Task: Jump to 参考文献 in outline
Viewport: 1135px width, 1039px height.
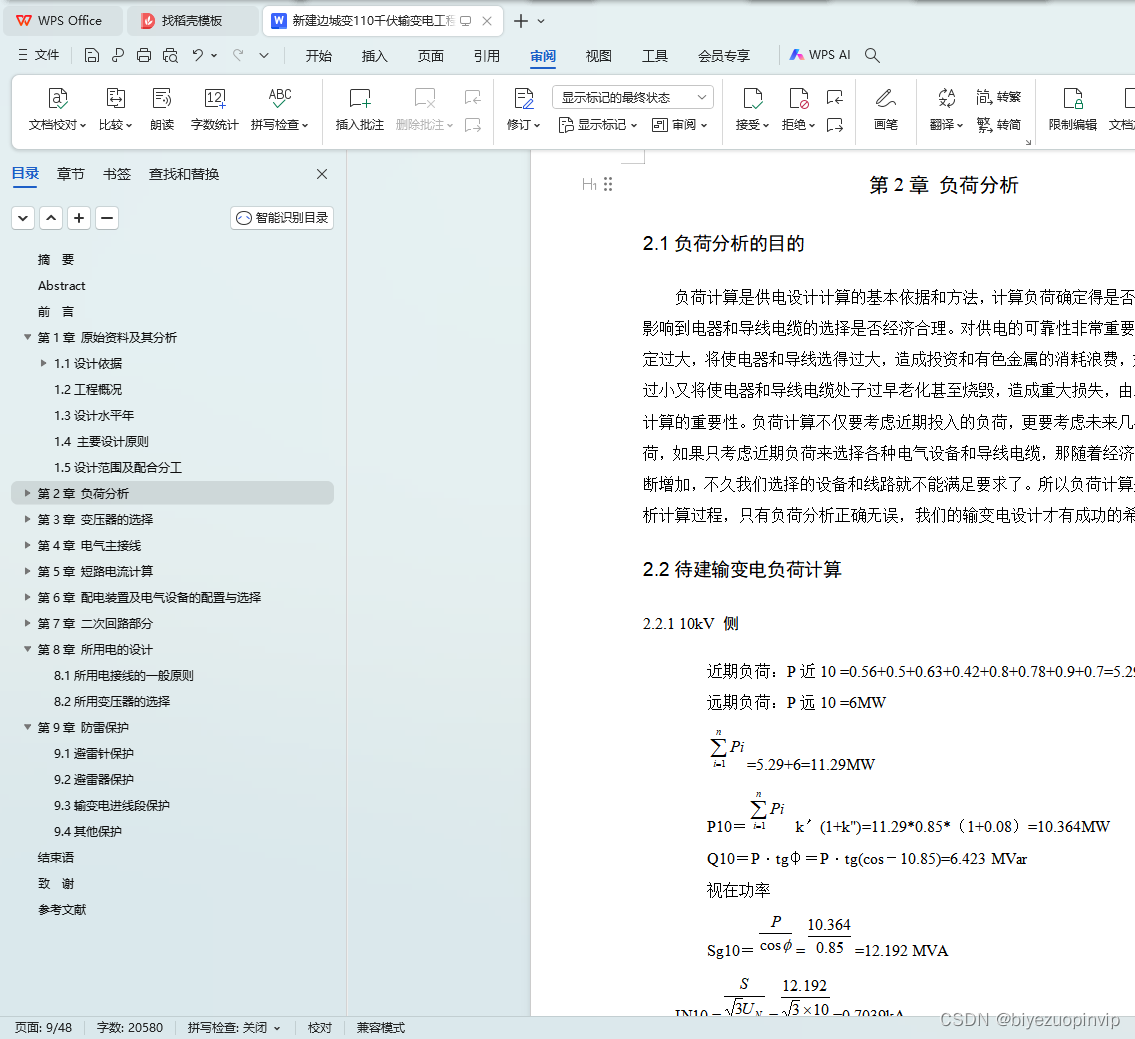Action: (x=62, y=909)
